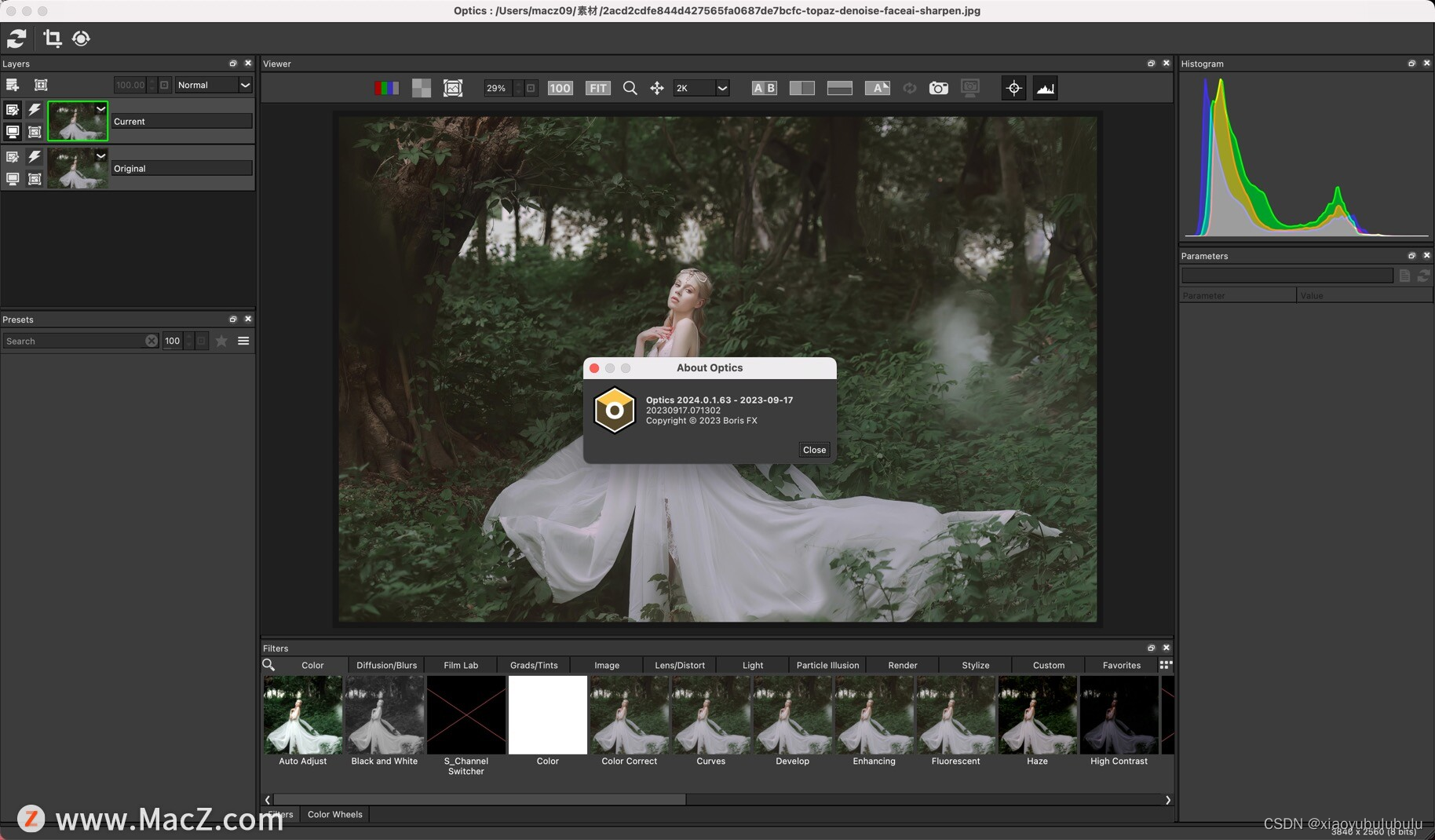The height and width of the screenshot is (840, 1435).
Task: Click the mask frame icon on Current layer
Action: [x=35, y=132]
